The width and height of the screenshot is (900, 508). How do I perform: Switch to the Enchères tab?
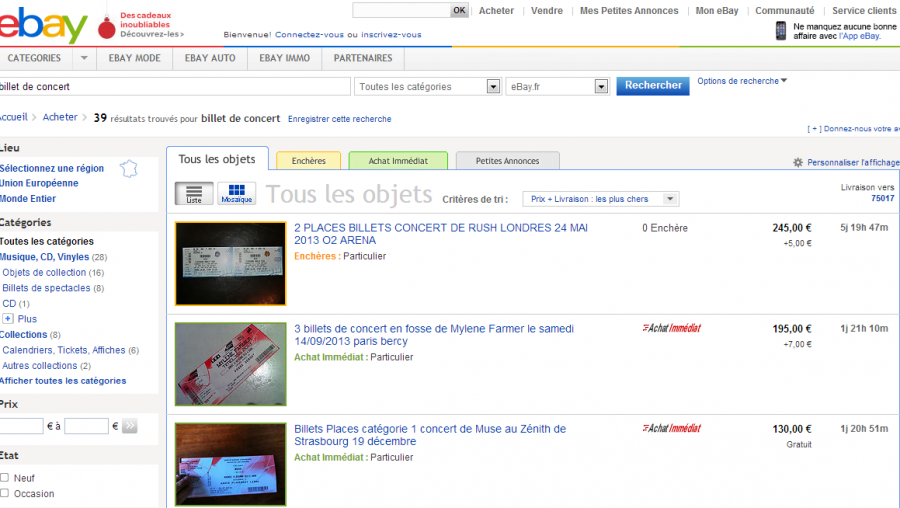(x=308, y=161)
